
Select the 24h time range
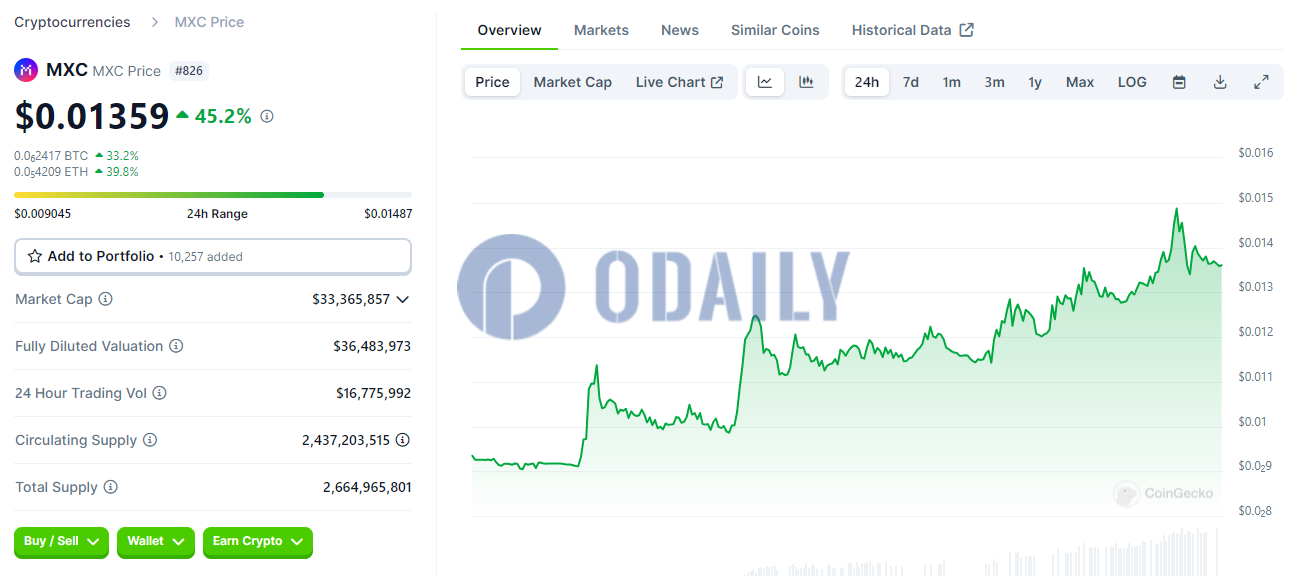tap(867, 82)
